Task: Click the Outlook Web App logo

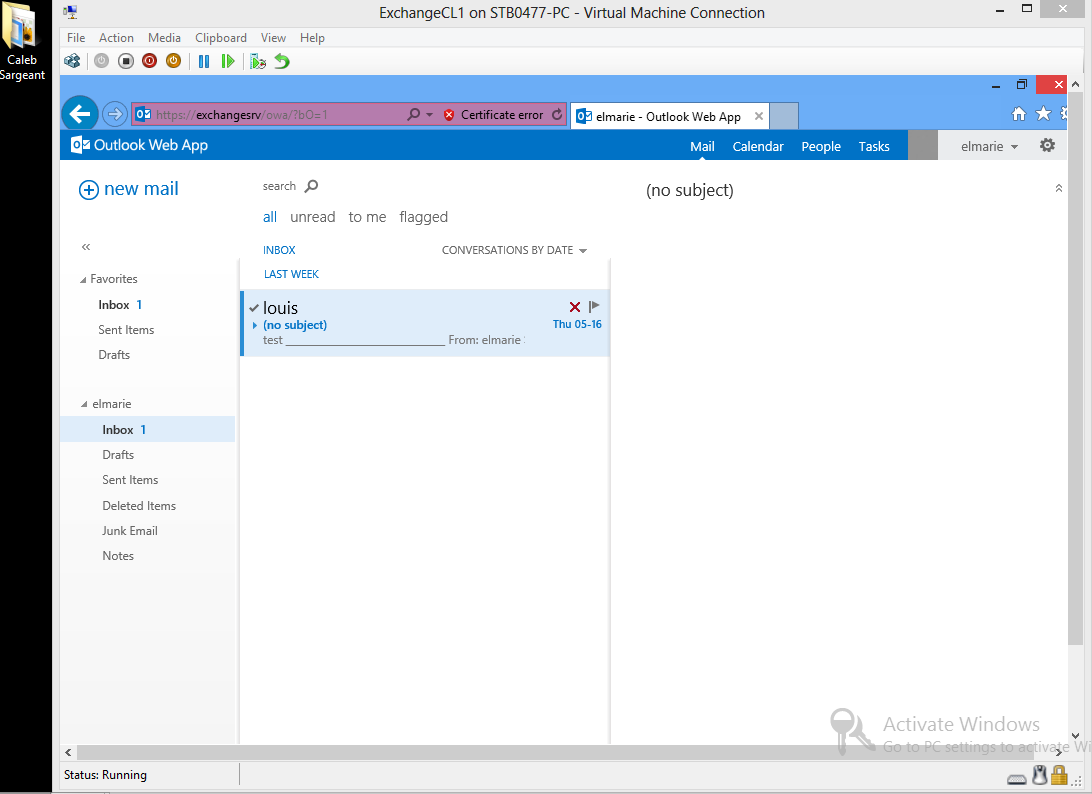Action: [x=139, y=145]
